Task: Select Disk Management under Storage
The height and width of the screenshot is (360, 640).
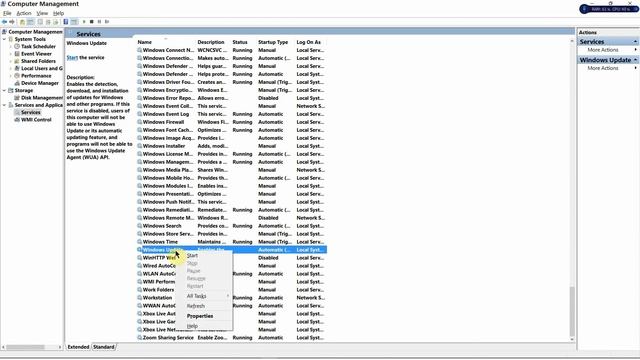Action: pyautogui.click(x=42, y=98)
